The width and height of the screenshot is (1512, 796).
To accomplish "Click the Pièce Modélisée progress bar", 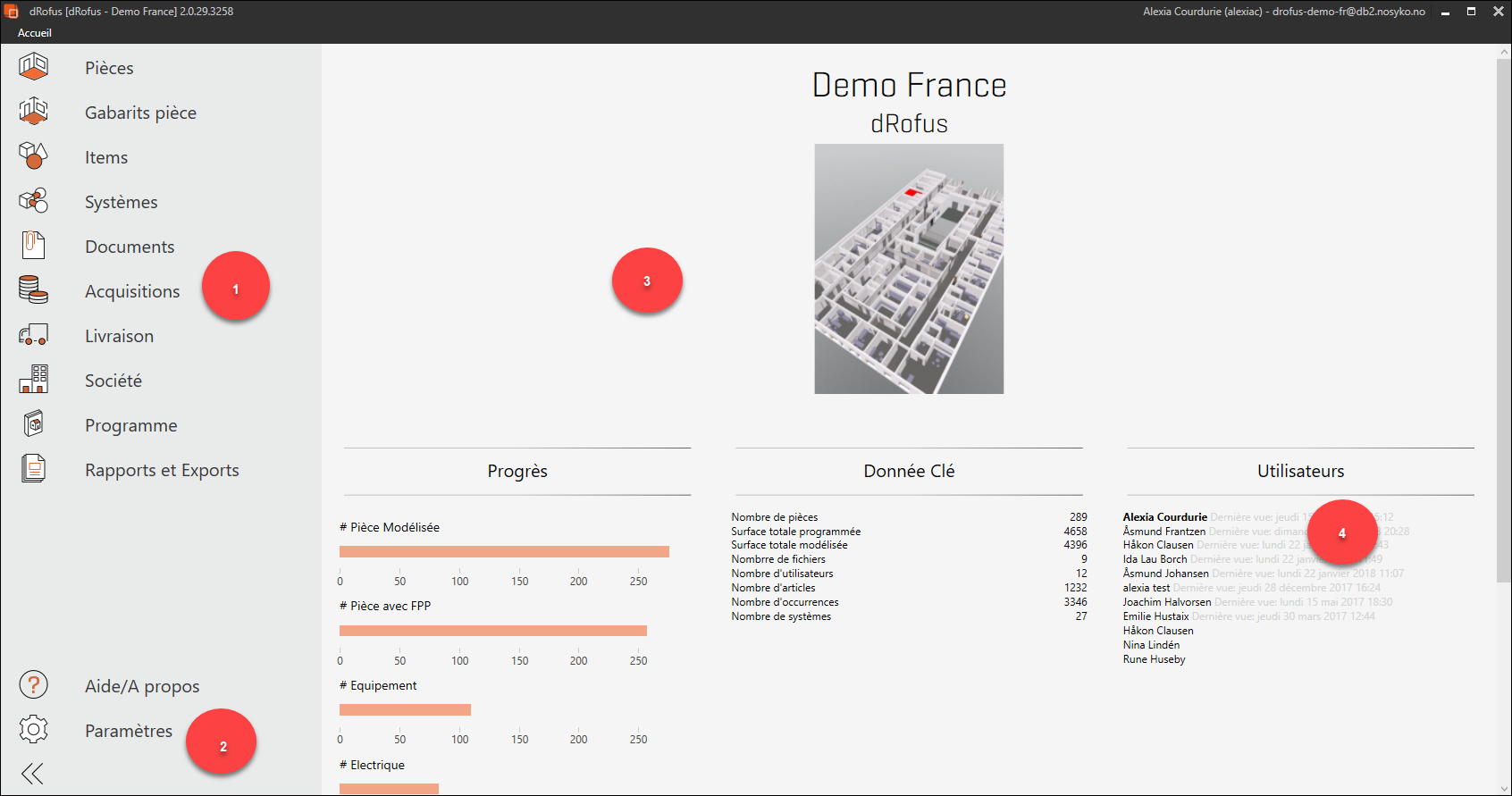I will (504, 551).
